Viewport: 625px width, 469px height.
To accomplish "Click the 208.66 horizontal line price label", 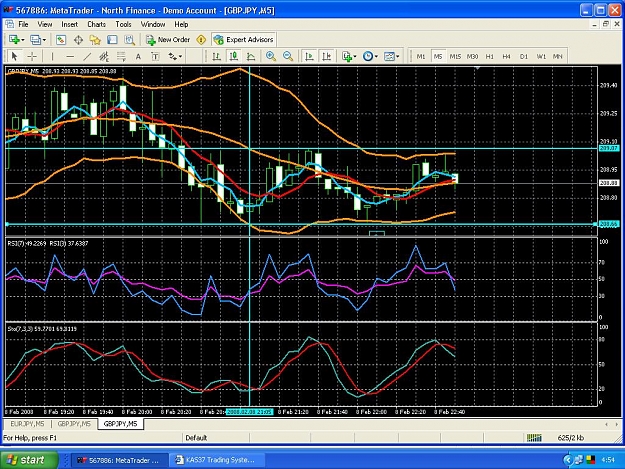I will 609,224.
